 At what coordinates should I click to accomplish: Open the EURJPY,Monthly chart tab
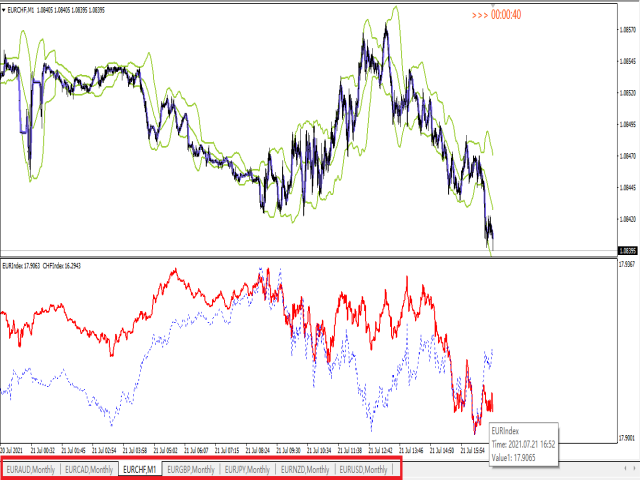(x=247, y=469)
